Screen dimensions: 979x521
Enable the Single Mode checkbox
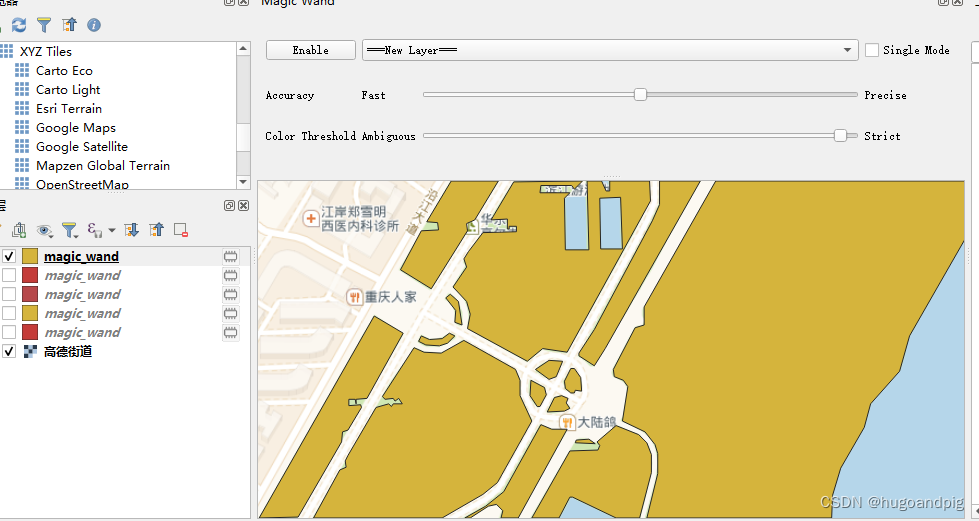tap(872, 50)
